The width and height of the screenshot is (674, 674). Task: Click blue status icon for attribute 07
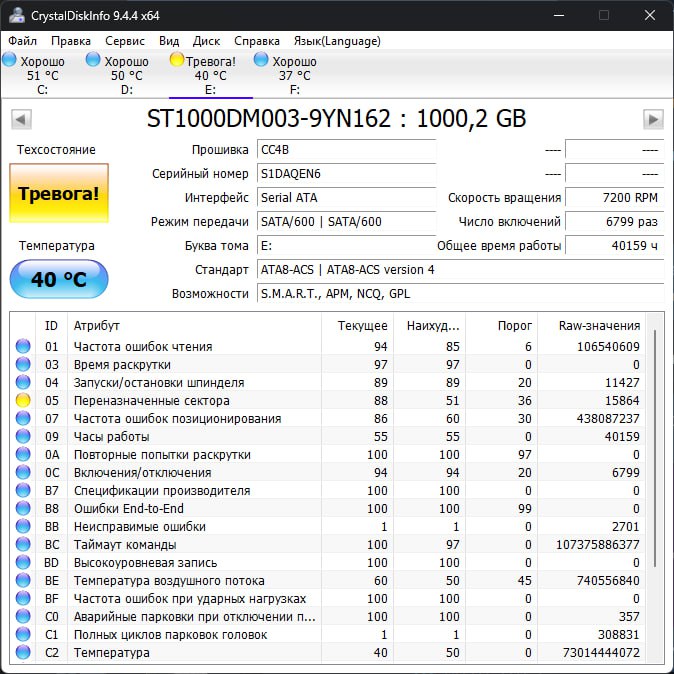click(23, 418)
